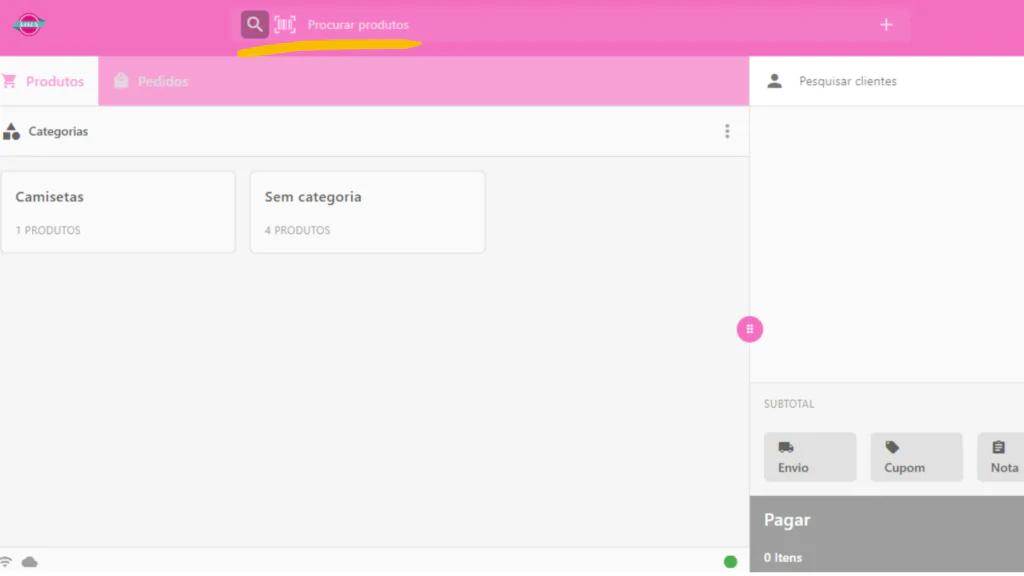Open the Camisetas category card
Screen dimensions: 1024x576
[x=118, y=212]
